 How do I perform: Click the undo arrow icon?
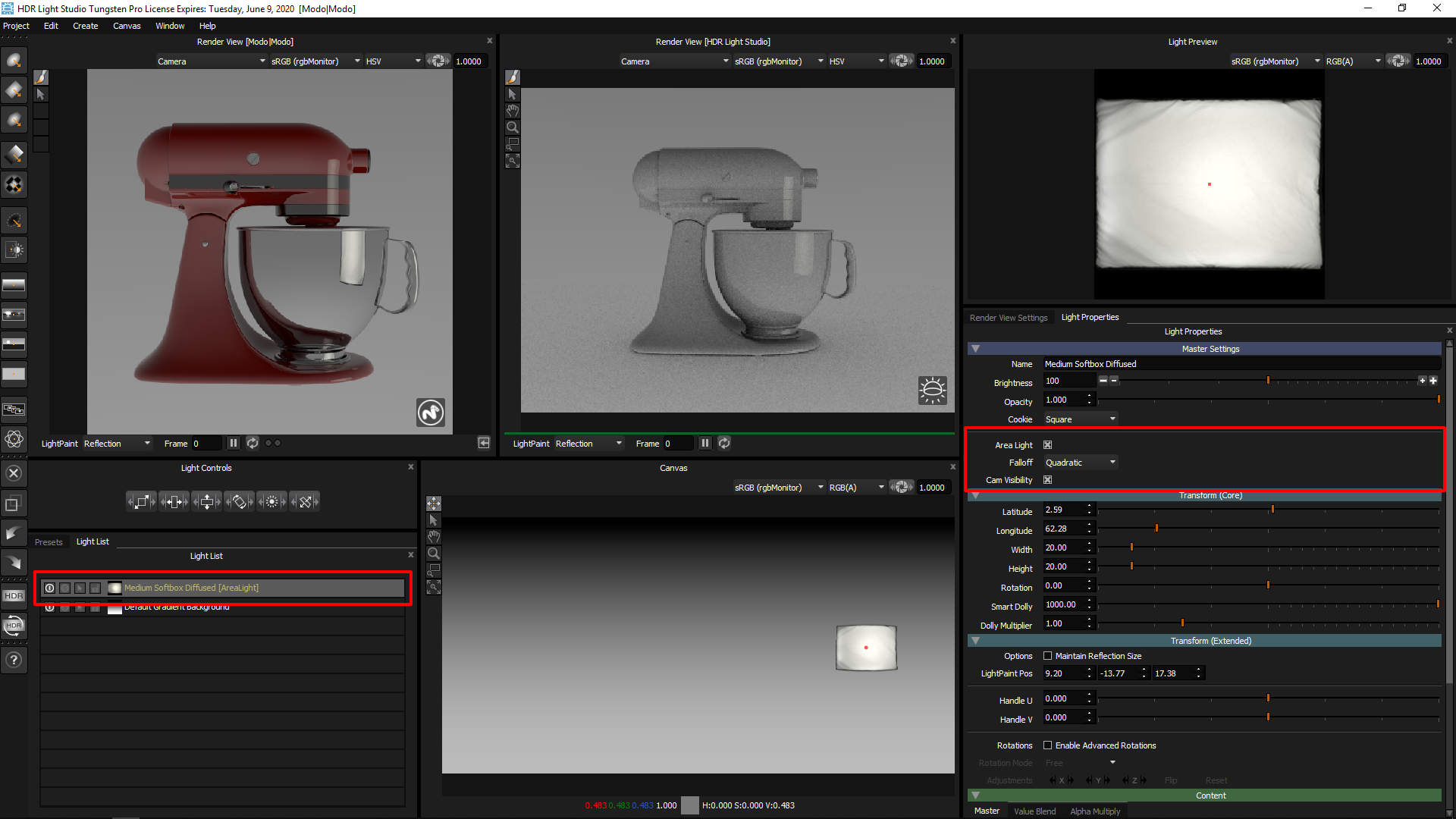click(x=14, y=533)
